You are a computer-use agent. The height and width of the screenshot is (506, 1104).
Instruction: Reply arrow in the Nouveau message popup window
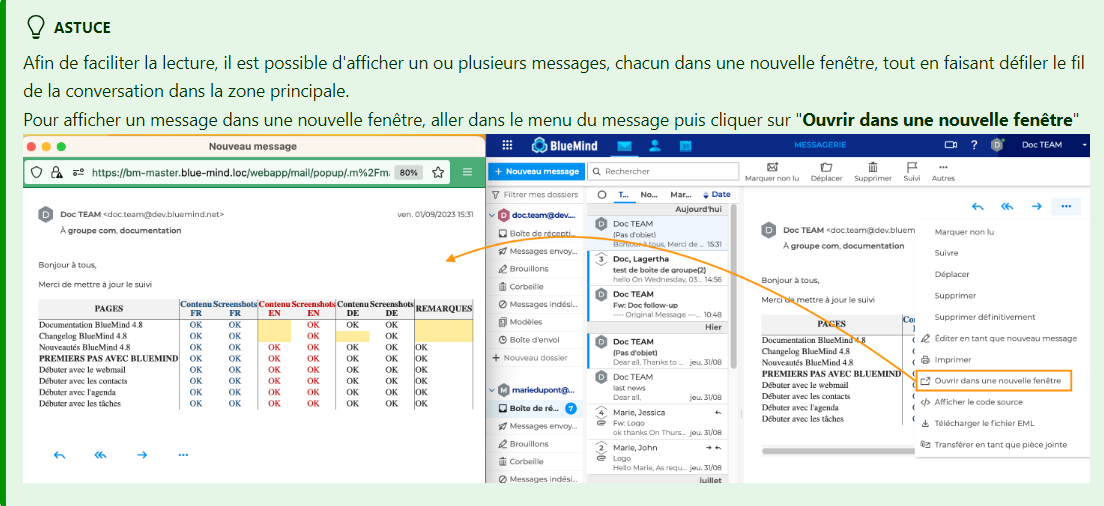coord(60,455)
